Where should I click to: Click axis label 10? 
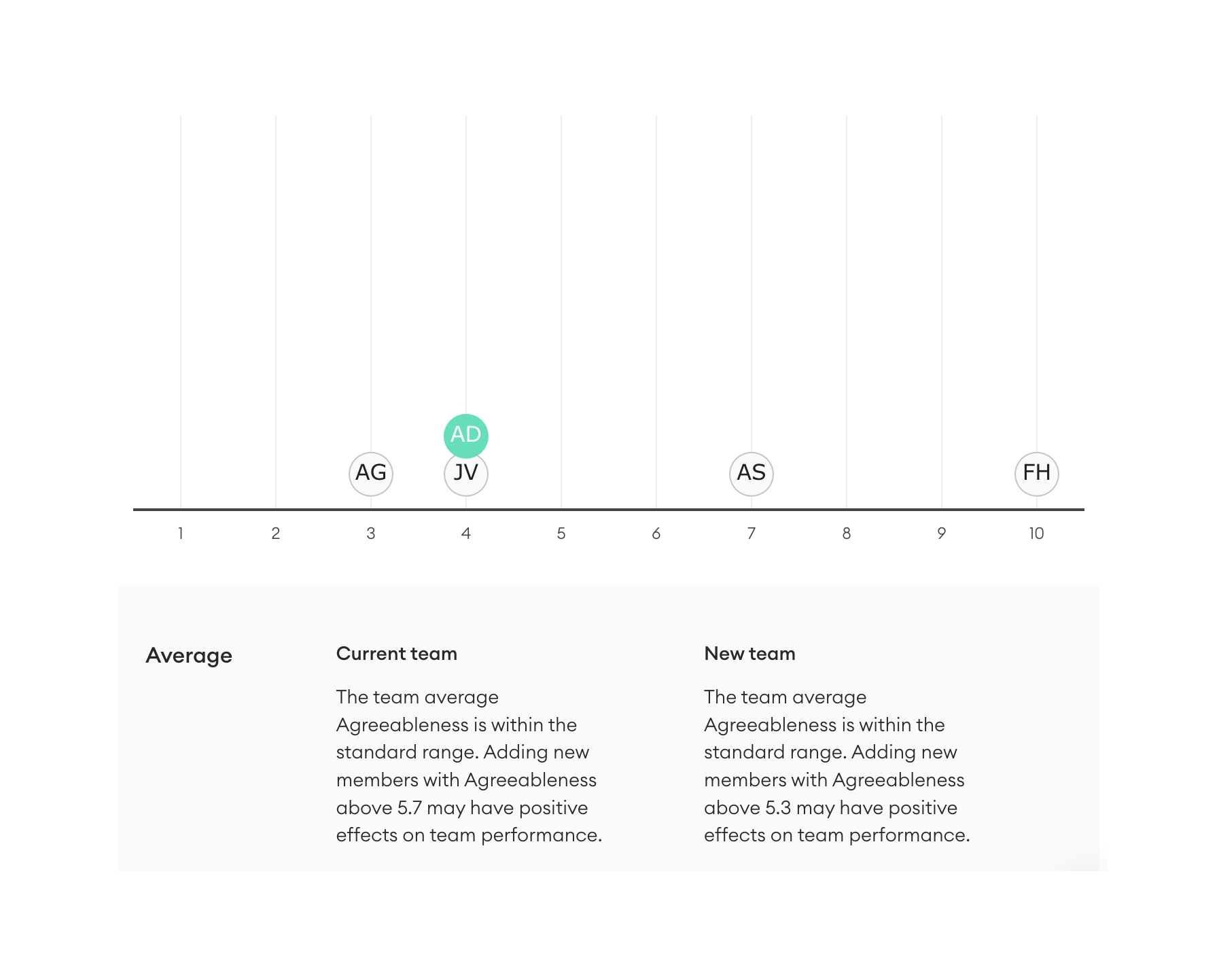[1036, 533]
